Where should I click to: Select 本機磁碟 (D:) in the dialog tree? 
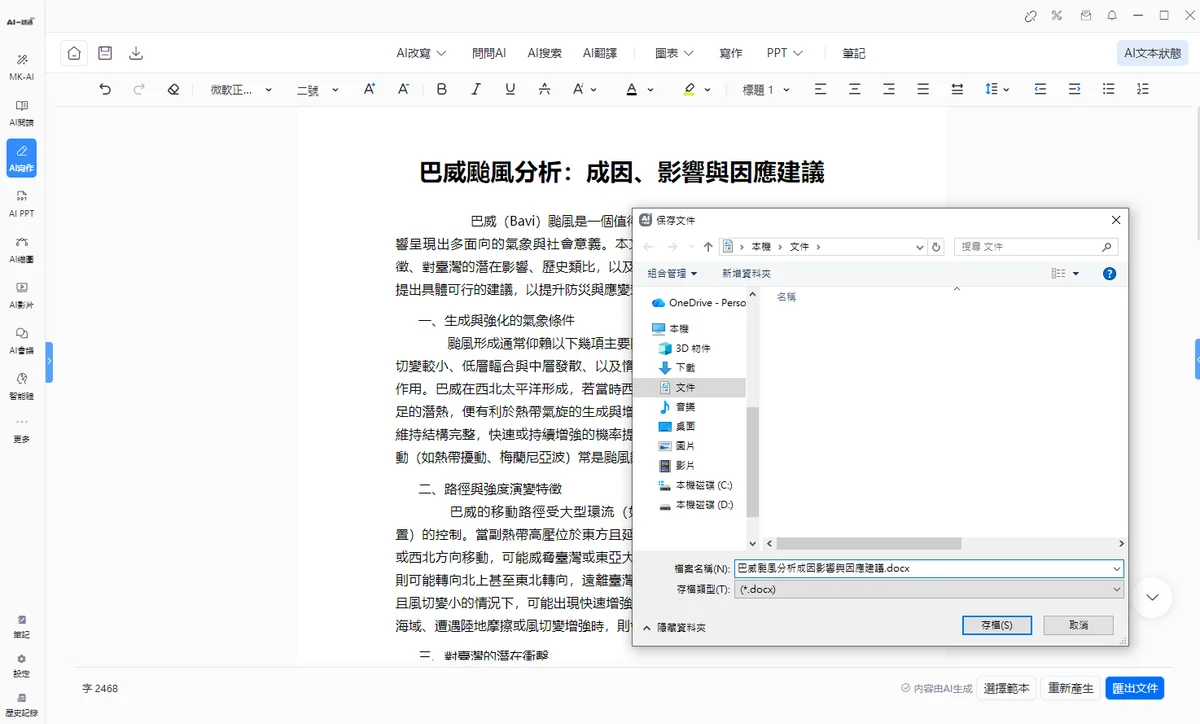click(697, 505)
